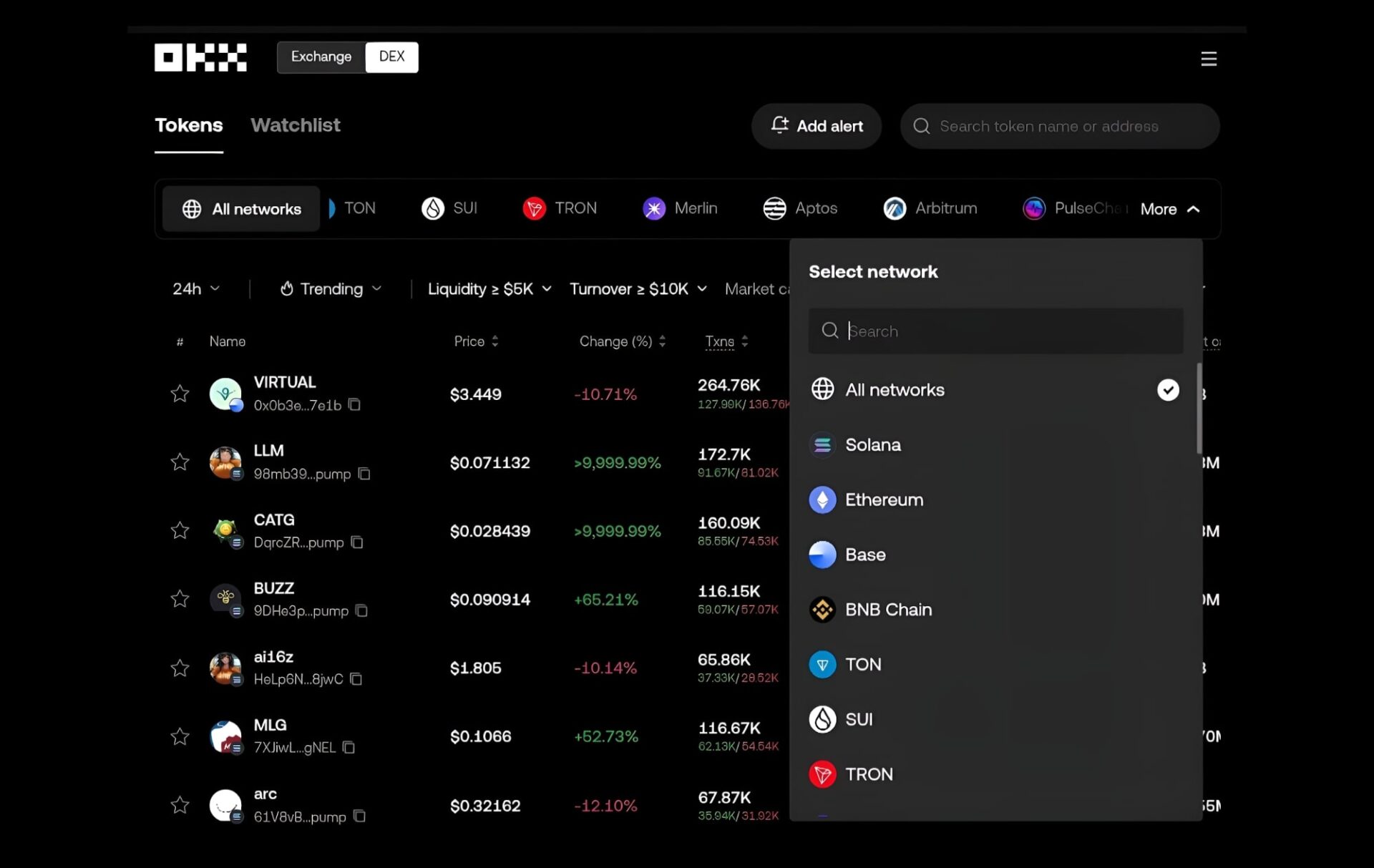Viewport: 1374px width, 868px height.
Task: Click the Watchlist tab
Action: (296, 125)
